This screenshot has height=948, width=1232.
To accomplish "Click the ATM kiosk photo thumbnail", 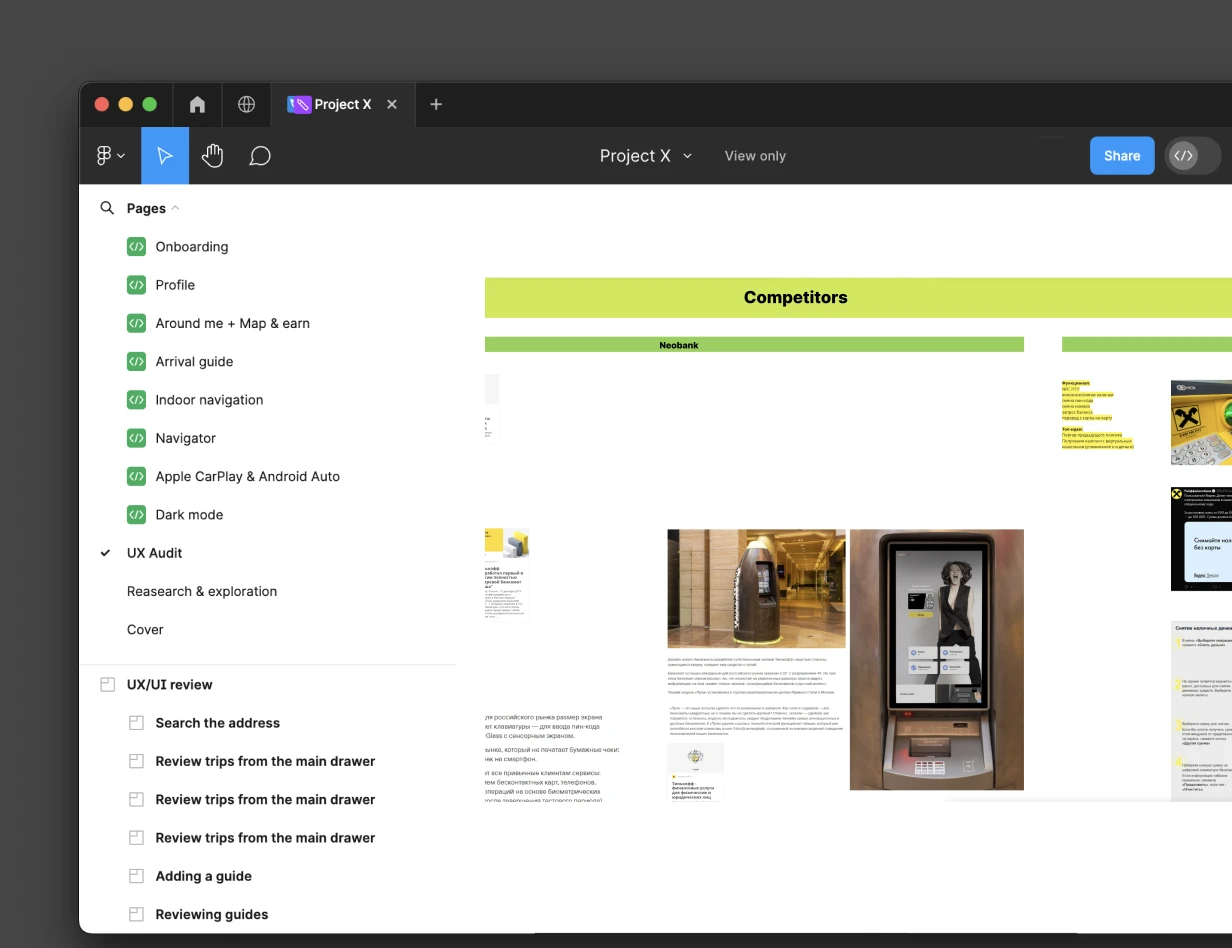I will [937, 660].
